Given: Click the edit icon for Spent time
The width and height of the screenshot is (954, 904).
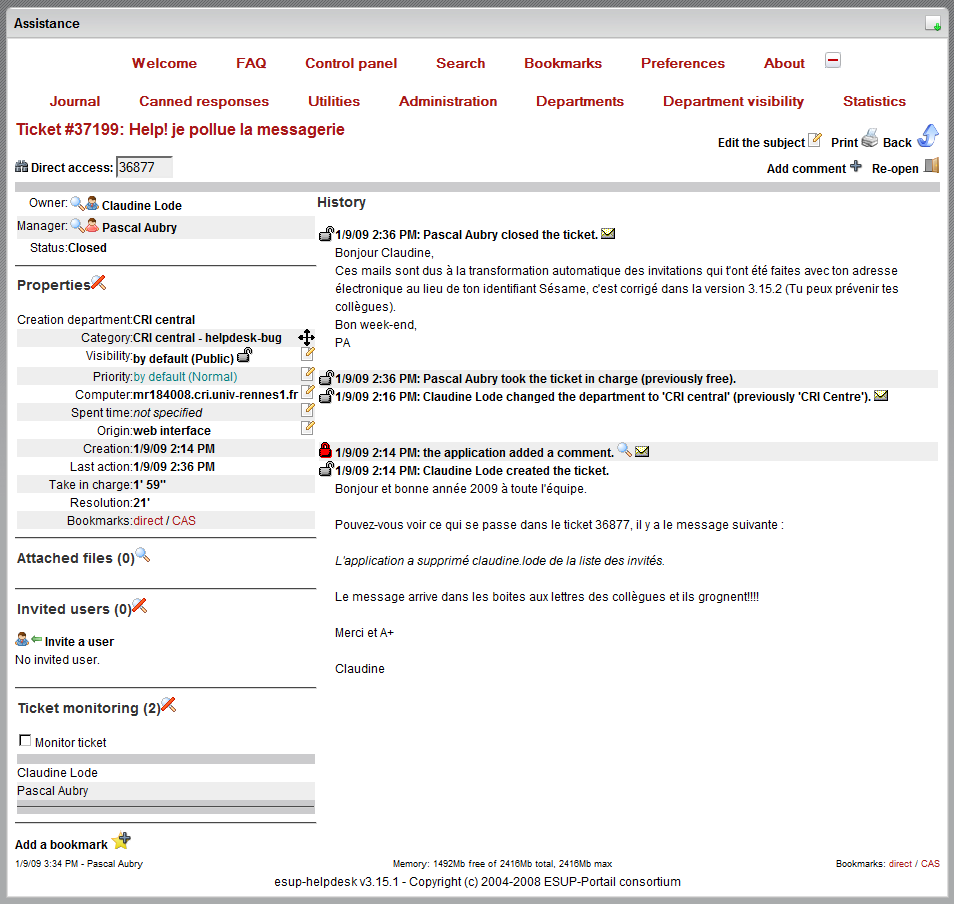Looking at the screenshot, I should pyautogui.click(x=308, y=410).
